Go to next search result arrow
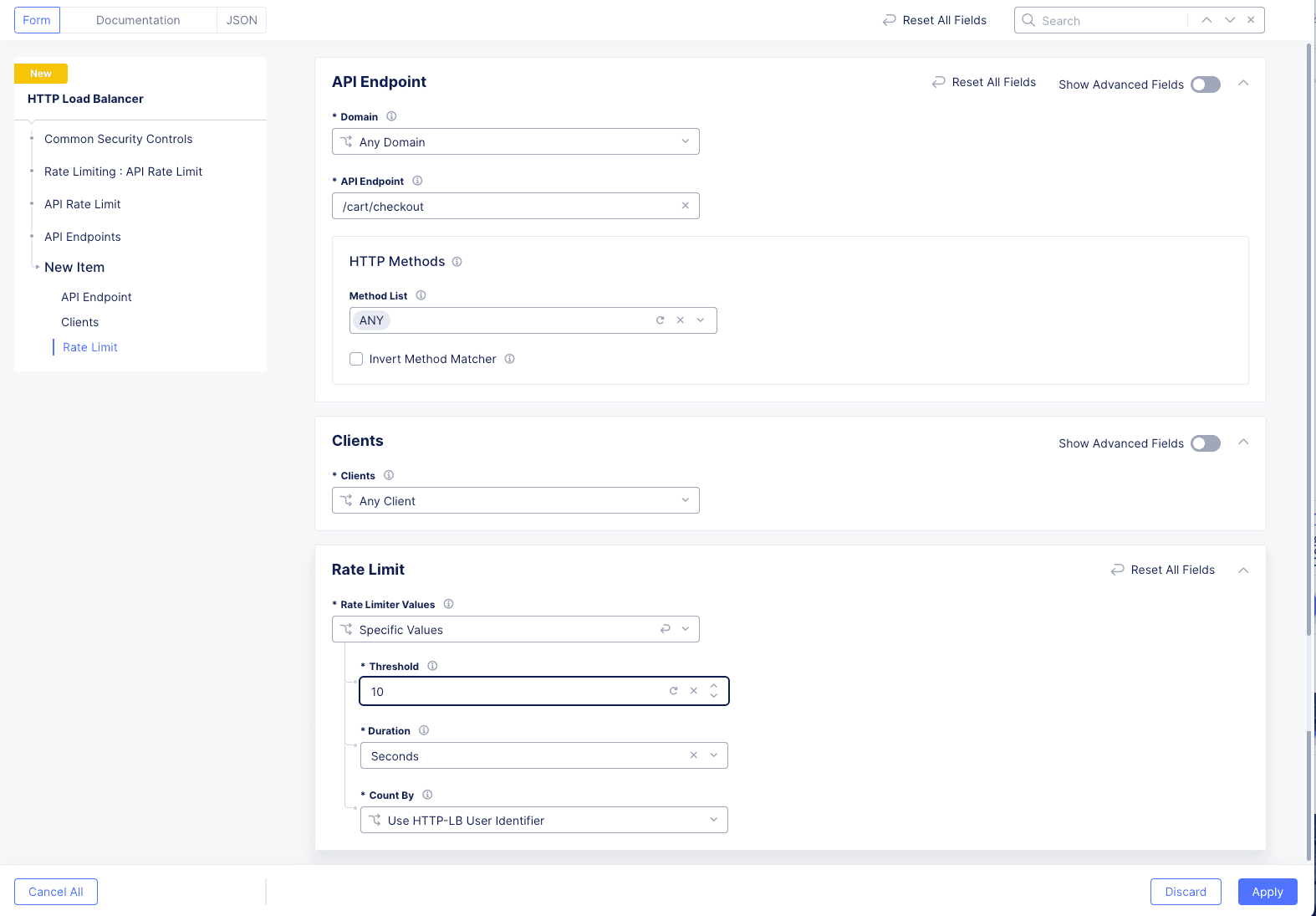This screenshot has width=1316, height=916. pyautogui.click(x=1230, y=20)
